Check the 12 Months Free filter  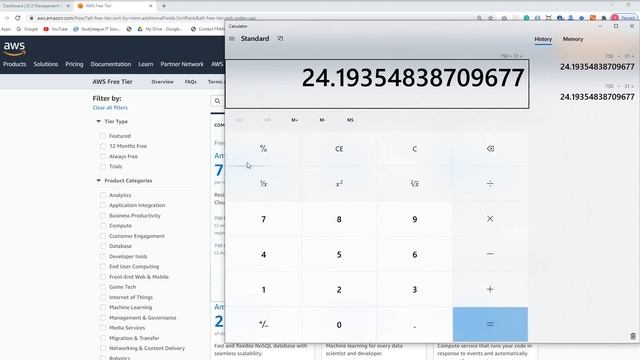(103, 146)
